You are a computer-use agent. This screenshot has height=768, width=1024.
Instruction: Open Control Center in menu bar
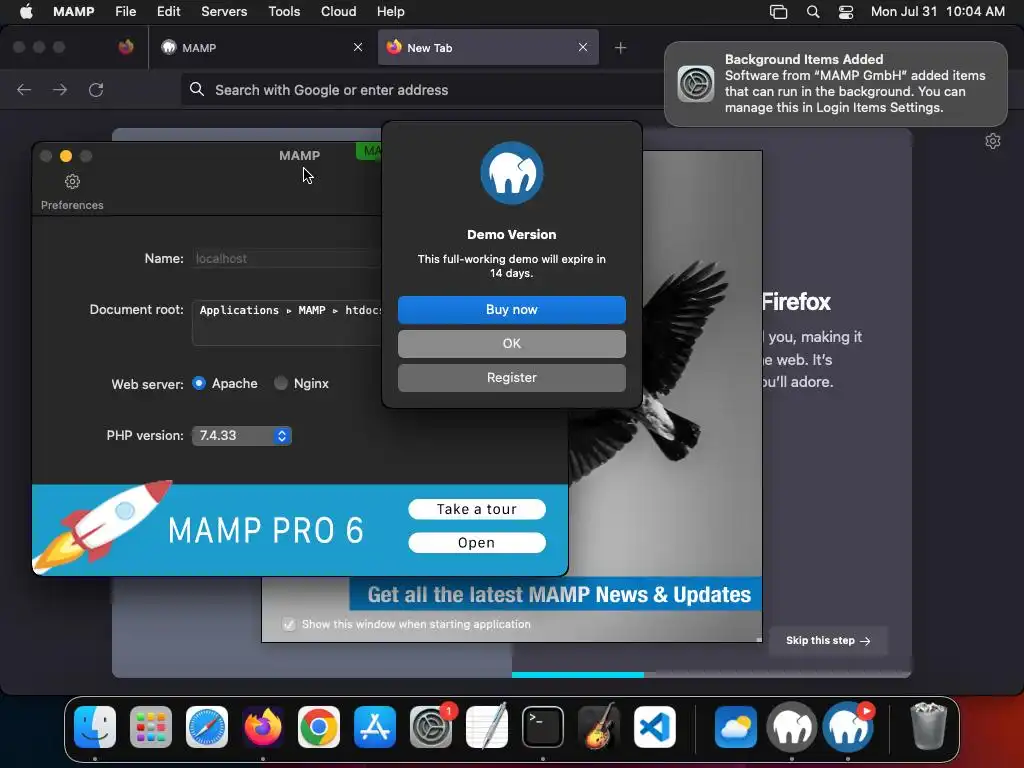[846, 12]
